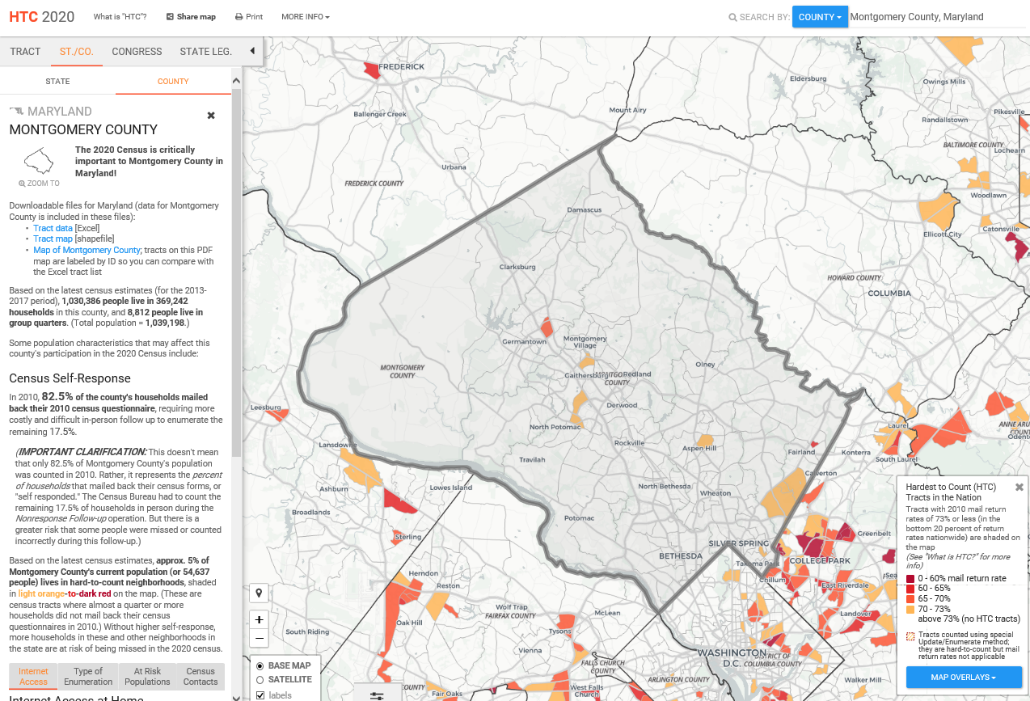
Task: Open the Map Overlays dropdown
Action: coord(963,677)
